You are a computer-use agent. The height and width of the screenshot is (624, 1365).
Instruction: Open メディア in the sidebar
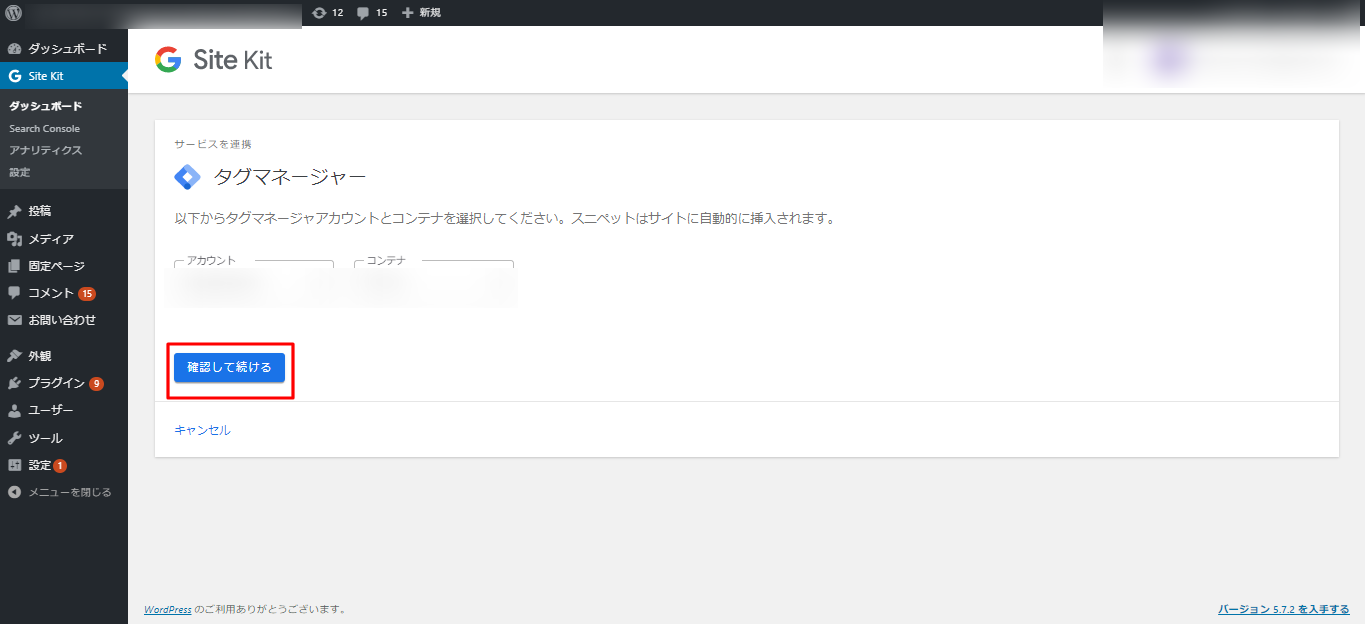coord(64,239)
